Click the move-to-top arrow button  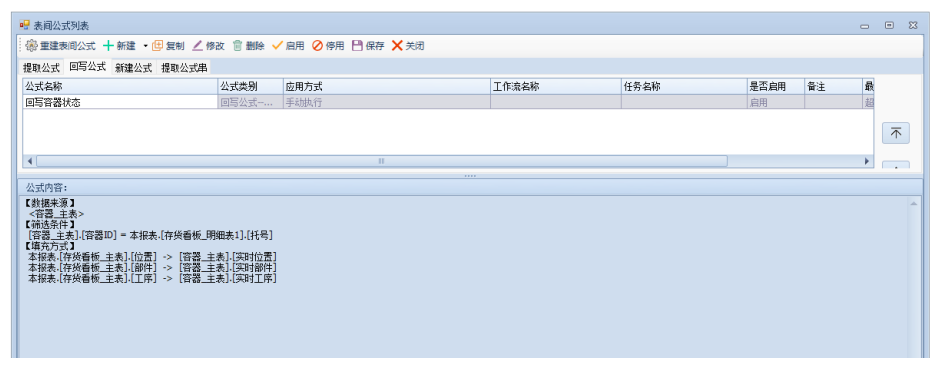point(896,133)
